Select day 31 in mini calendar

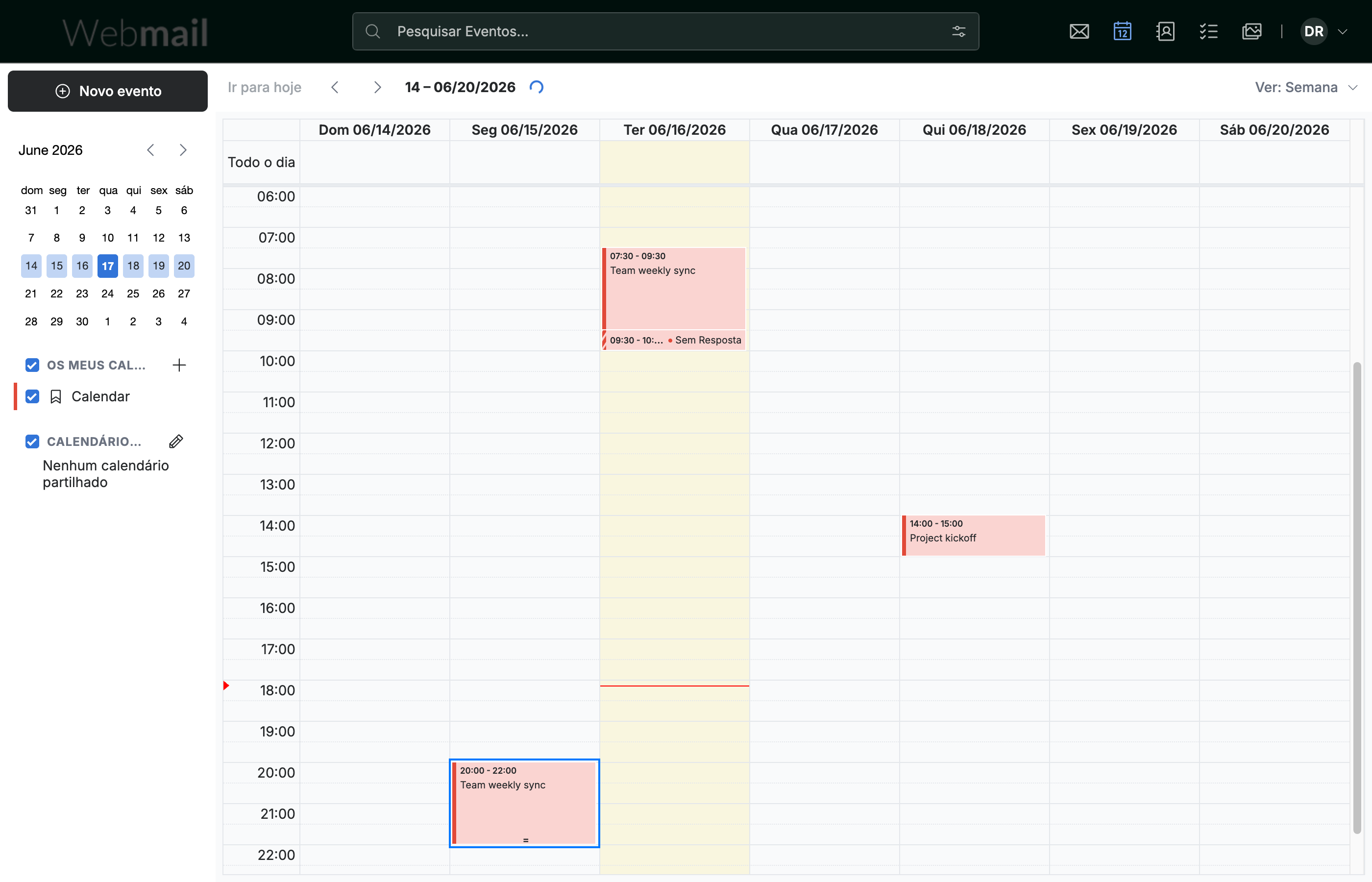coord(31,211)
